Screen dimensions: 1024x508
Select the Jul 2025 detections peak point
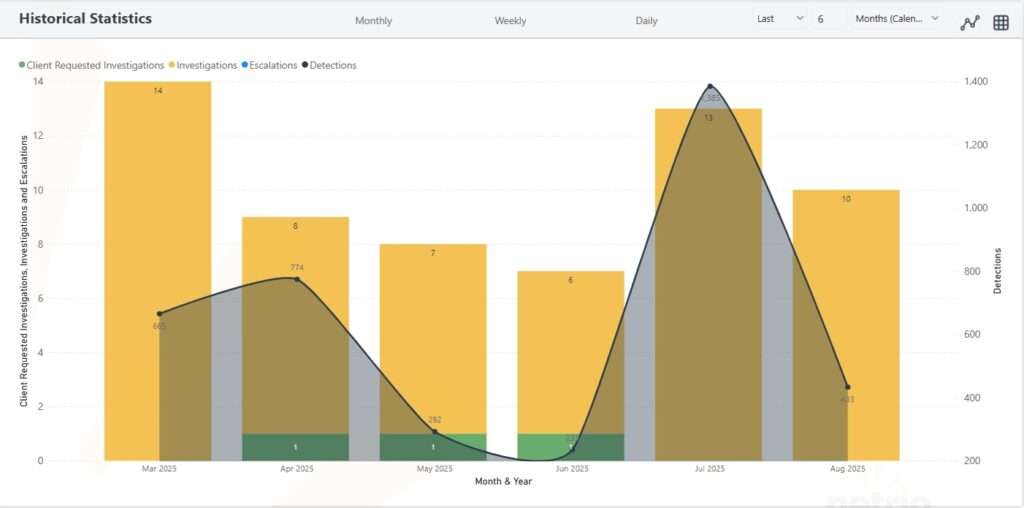pos(710,86)
